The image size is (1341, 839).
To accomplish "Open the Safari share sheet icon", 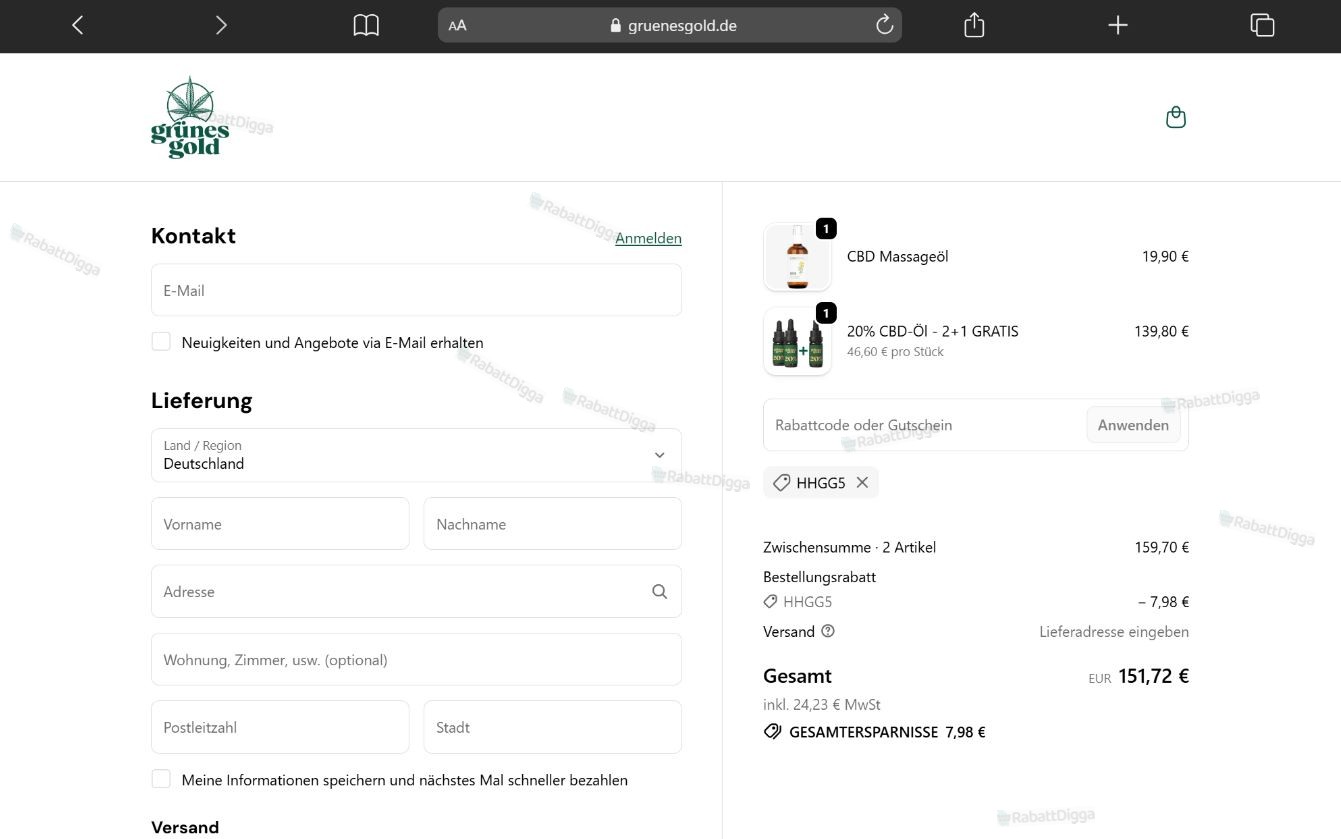I will 974,25.
